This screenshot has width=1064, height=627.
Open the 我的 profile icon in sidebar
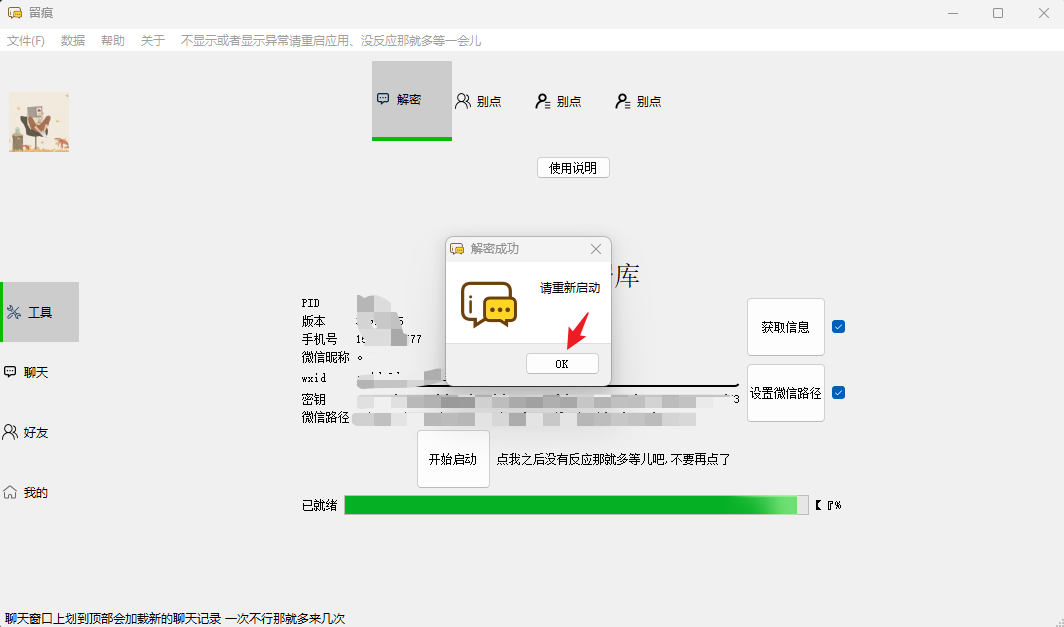pyautogui.click(x=12, y=491)
